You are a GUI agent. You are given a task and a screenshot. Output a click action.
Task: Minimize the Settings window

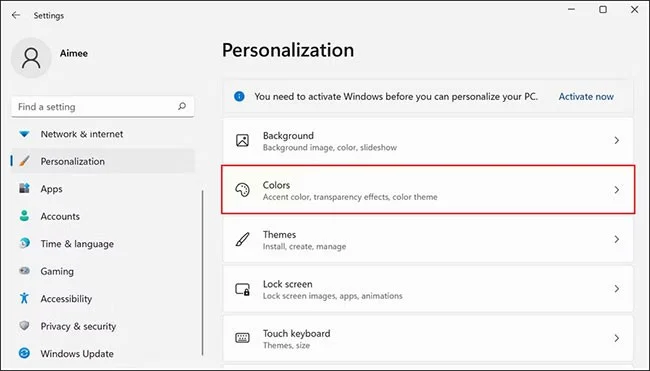[x=571, y=9]
